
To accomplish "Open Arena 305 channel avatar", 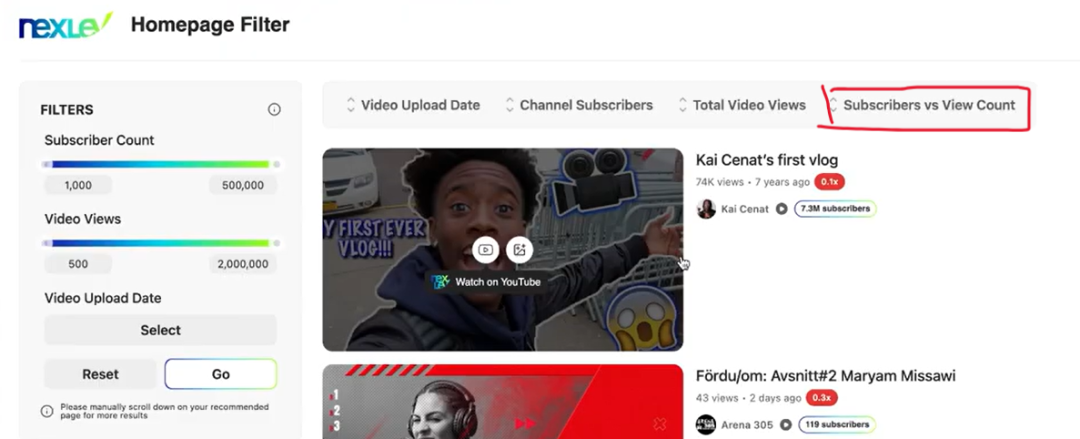I will [x=706, y=424].
